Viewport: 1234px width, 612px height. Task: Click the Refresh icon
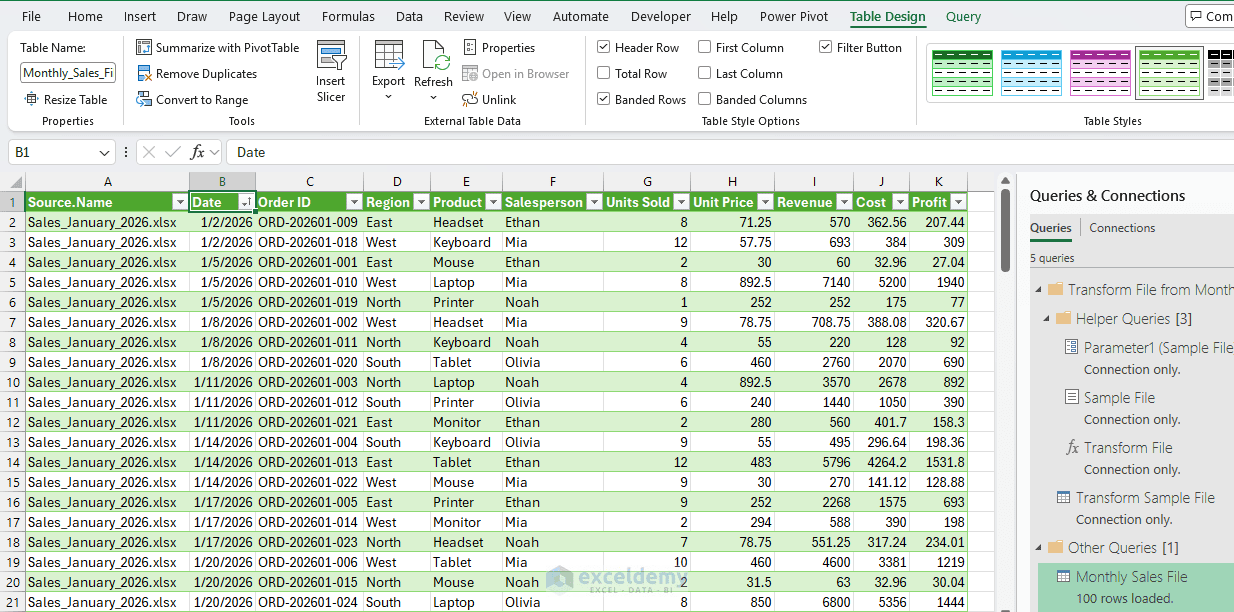[434, 55]
